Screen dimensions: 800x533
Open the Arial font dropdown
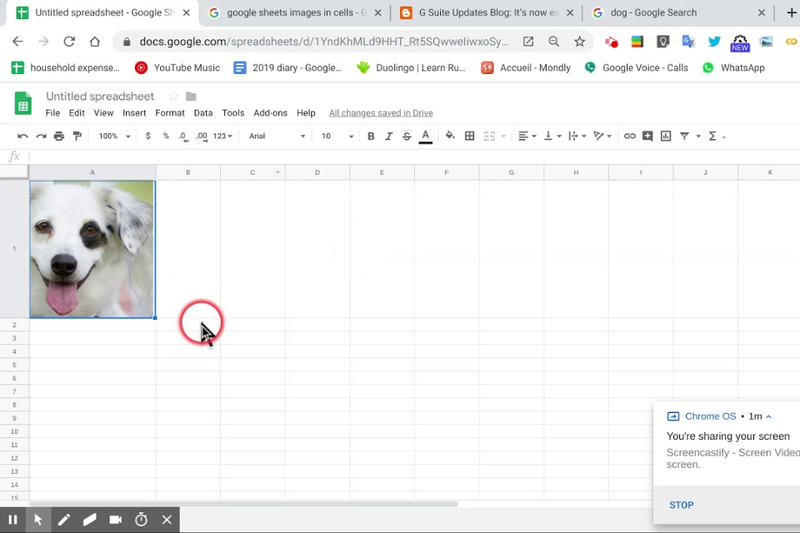pyautogui.click(x=277, y=136)
